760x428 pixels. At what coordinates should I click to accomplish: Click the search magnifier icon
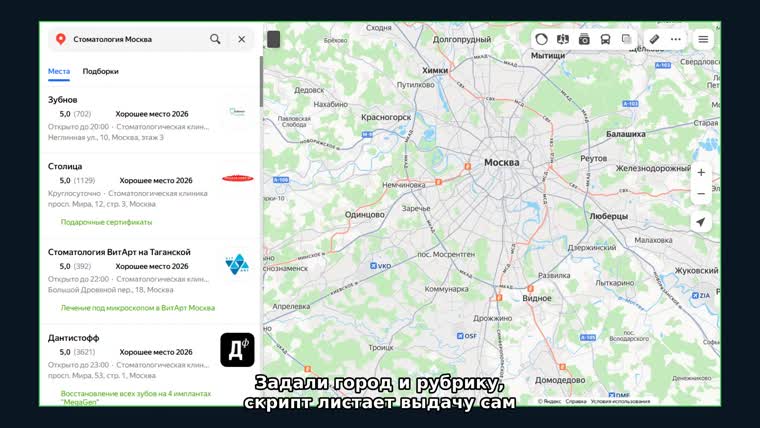point(215,39)
